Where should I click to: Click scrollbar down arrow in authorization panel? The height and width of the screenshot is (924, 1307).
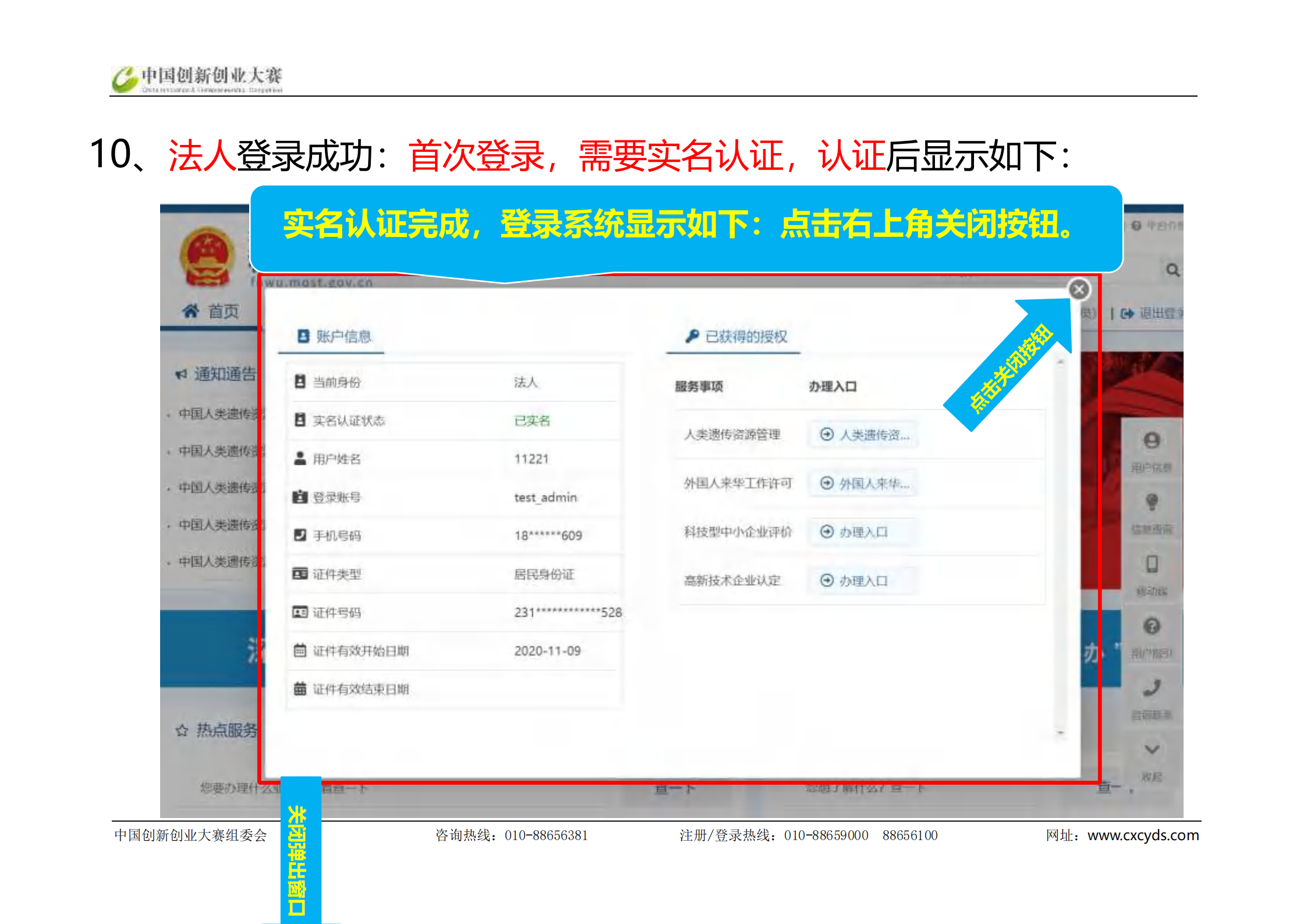[1060, 732]
